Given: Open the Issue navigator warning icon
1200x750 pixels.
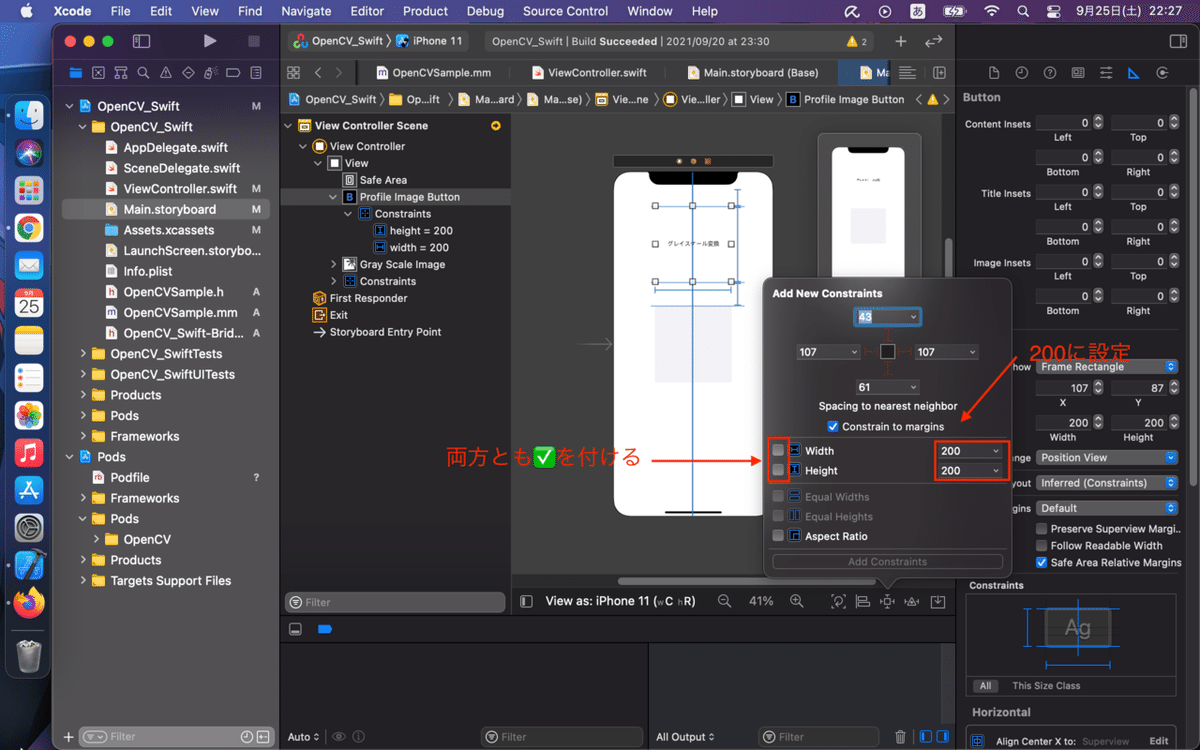Looking at the screenshot, I should (x=166, y=73).
